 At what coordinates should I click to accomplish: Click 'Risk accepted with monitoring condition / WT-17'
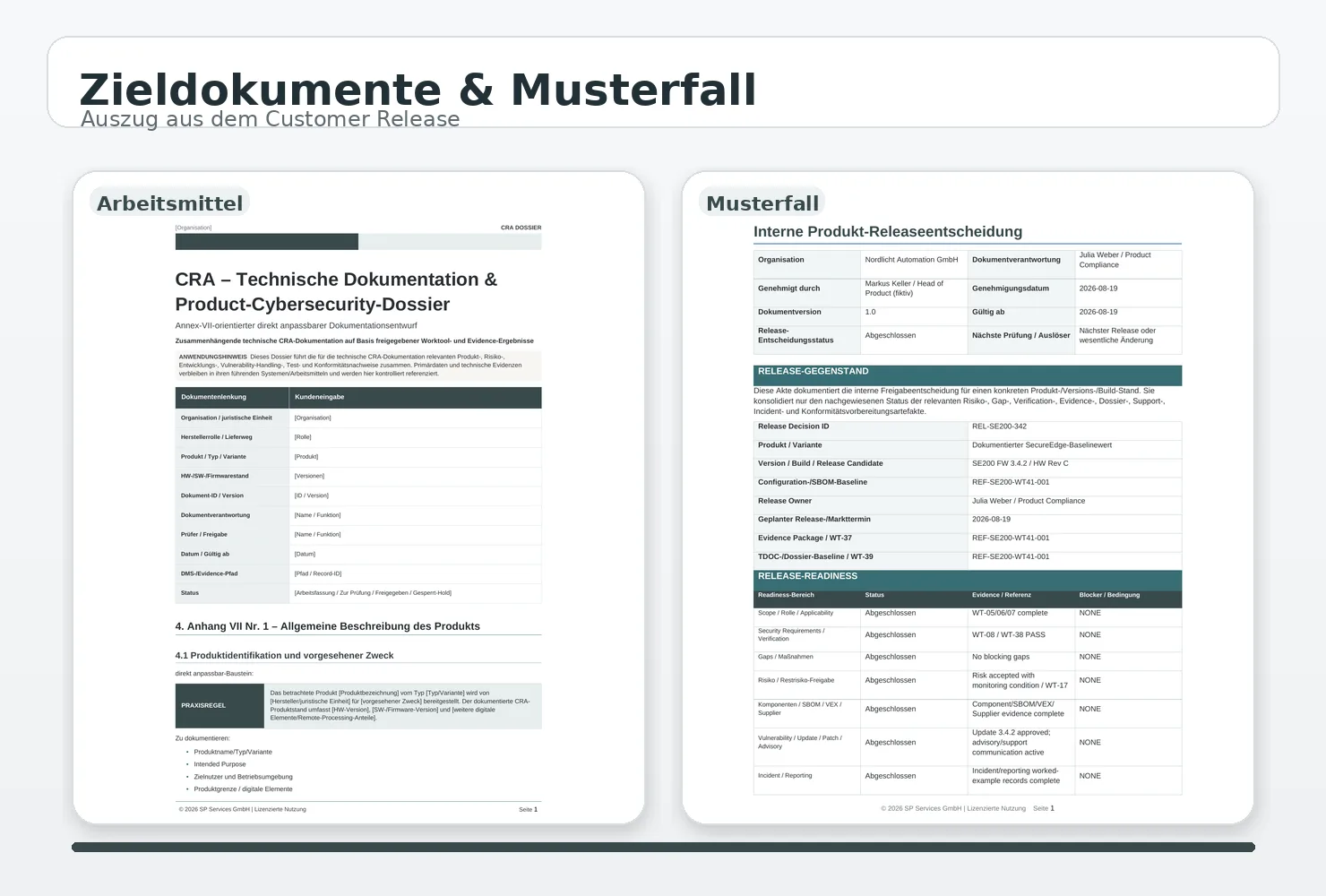(x=1020, y=680)
